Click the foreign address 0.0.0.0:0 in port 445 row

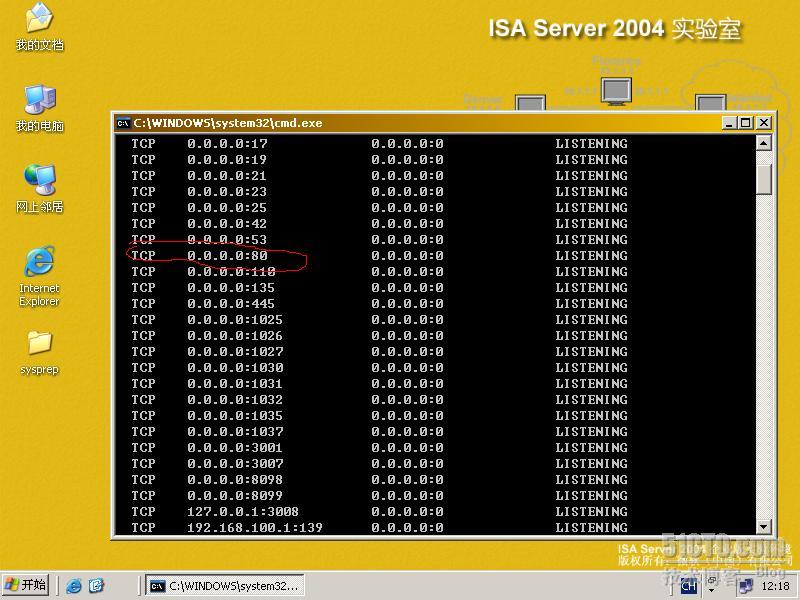click(408, 303)
